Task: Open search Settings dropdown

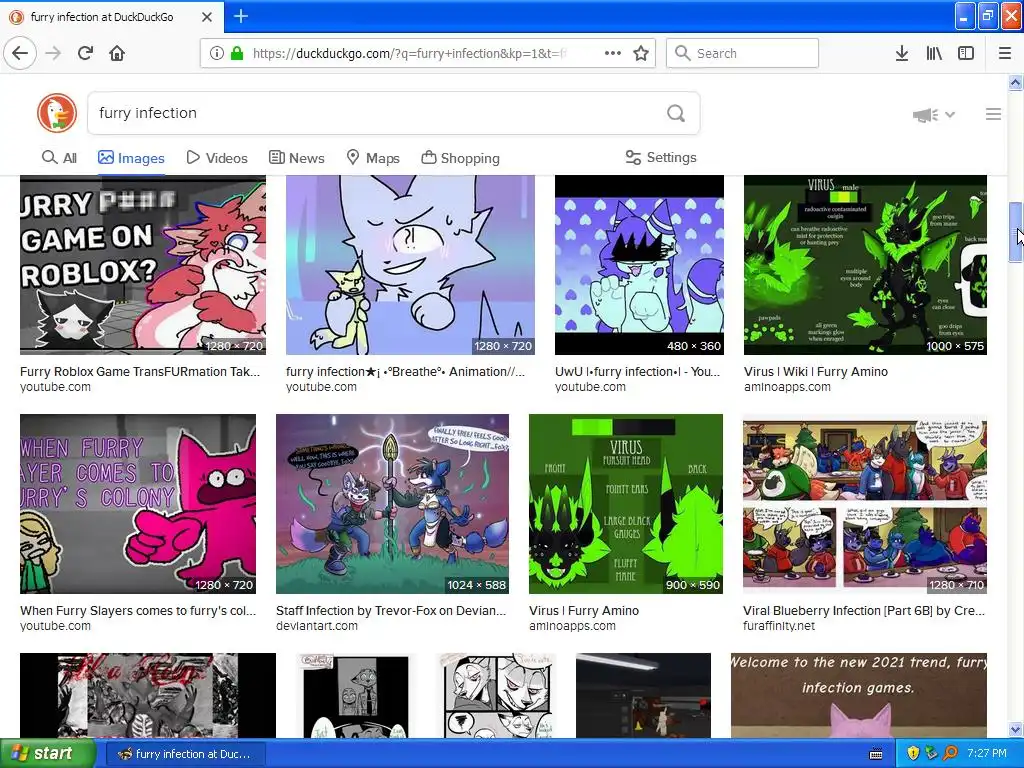Action: [661, 157]
